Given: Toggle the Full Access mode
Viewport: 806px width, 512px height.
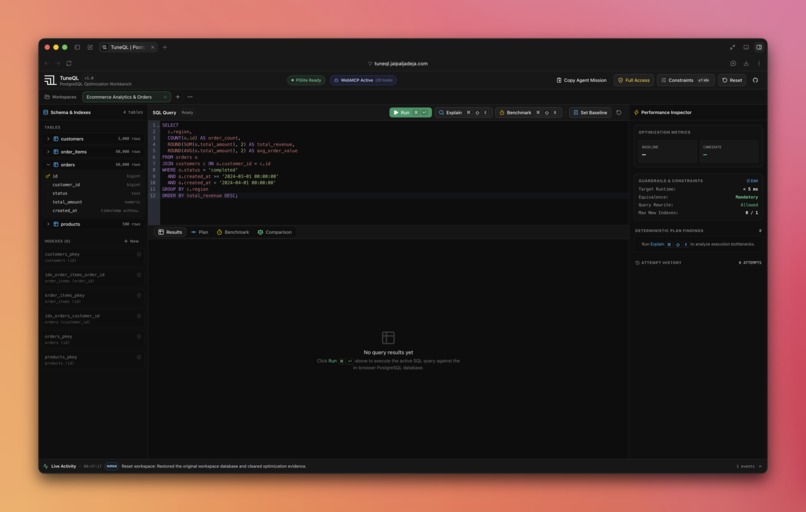Looking at the screenshot, I should [634, 80].
